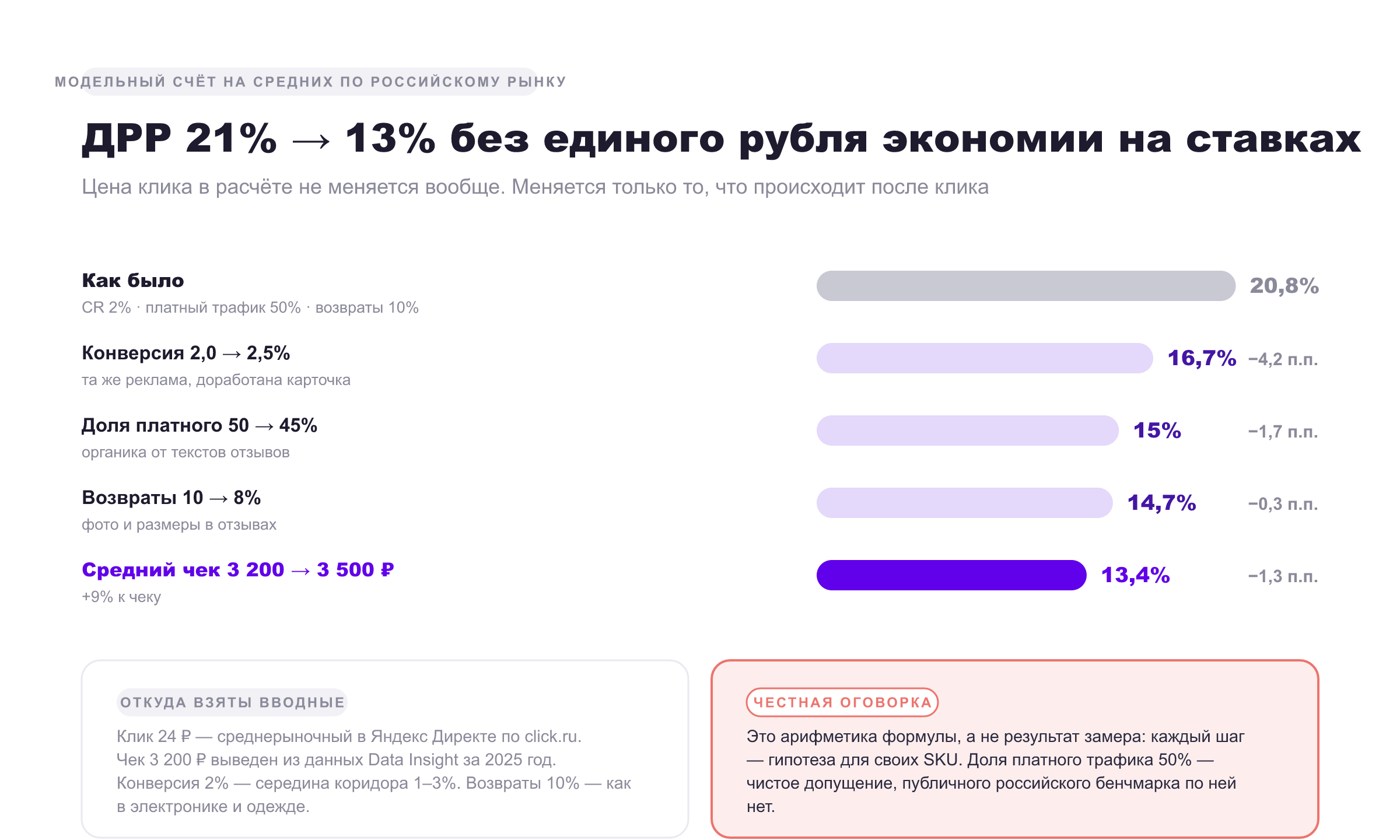This screenshot has height=840, width=1400.
Task: Click the 15% paid share bar
Action: (x=967, y=430)
